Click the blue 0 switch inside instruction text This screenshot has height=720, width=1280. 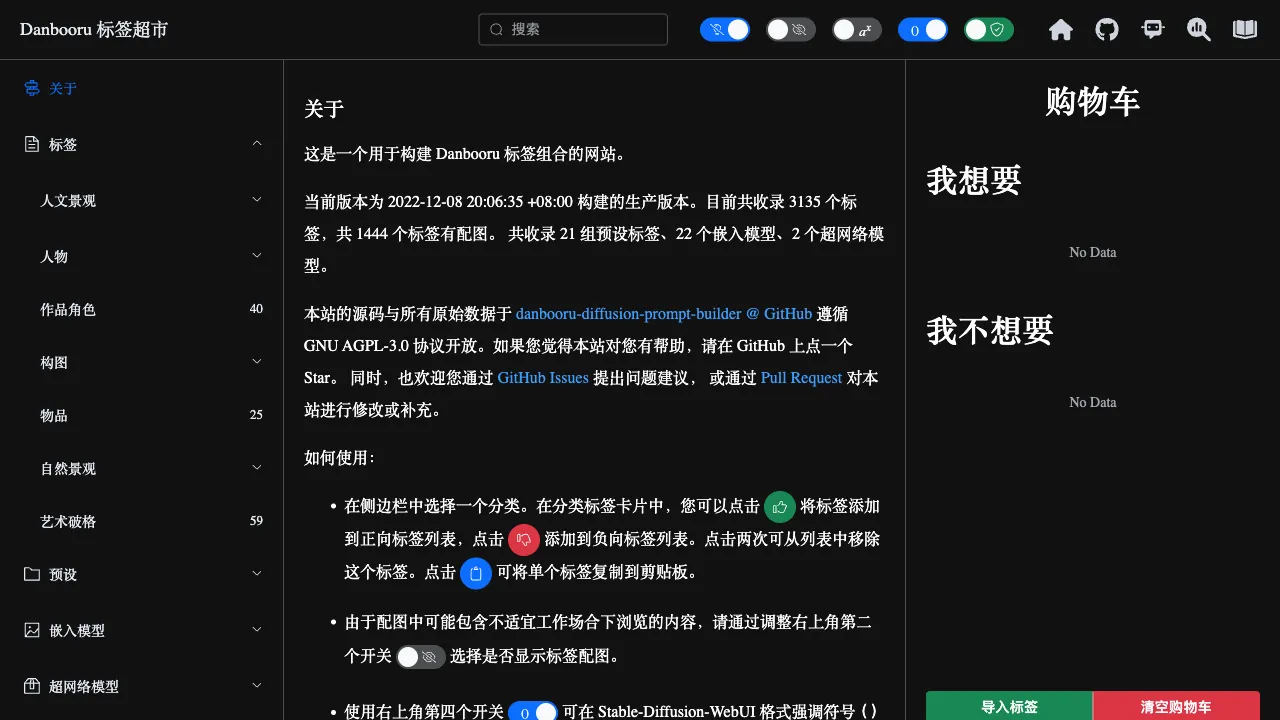pyautogui.click(x=533, y=712)
